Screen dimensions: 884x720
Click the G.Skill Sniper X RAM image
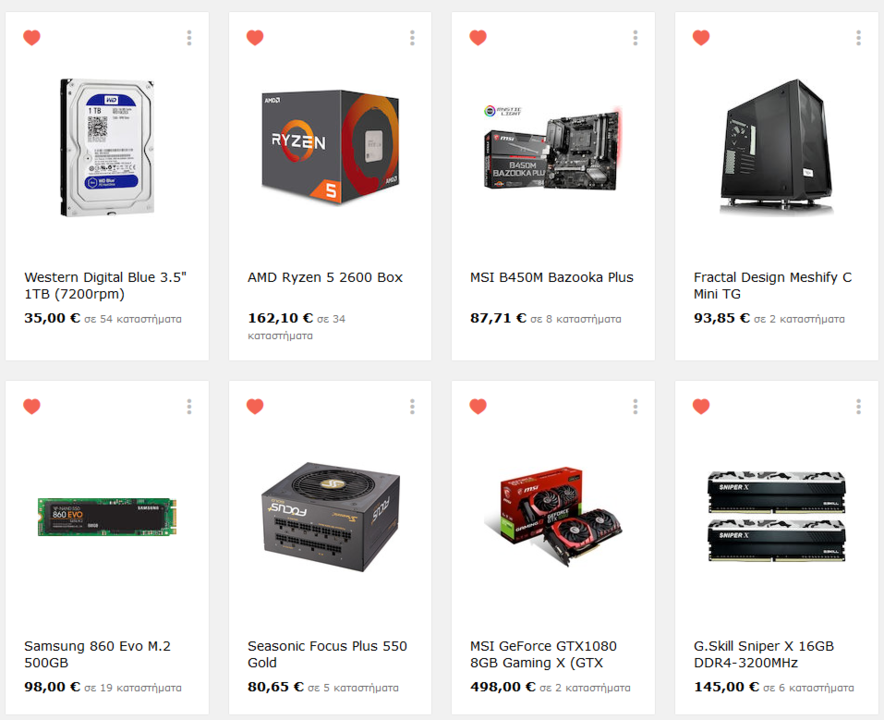pyautogui.click(x=776, y=516)
